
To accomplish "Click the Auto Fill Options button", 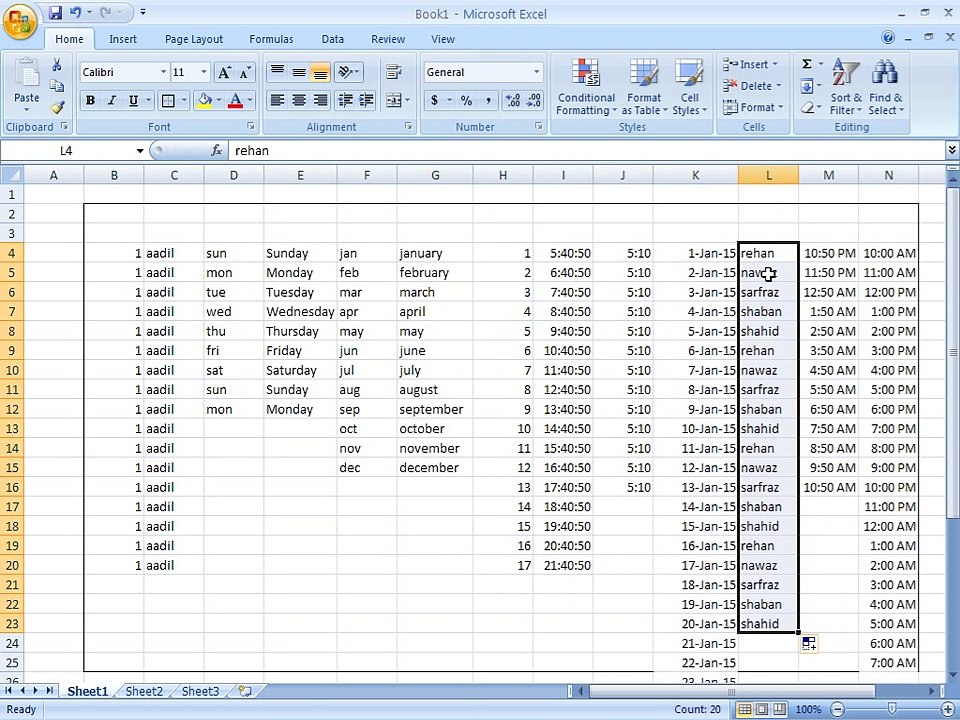I will (809, 643).
